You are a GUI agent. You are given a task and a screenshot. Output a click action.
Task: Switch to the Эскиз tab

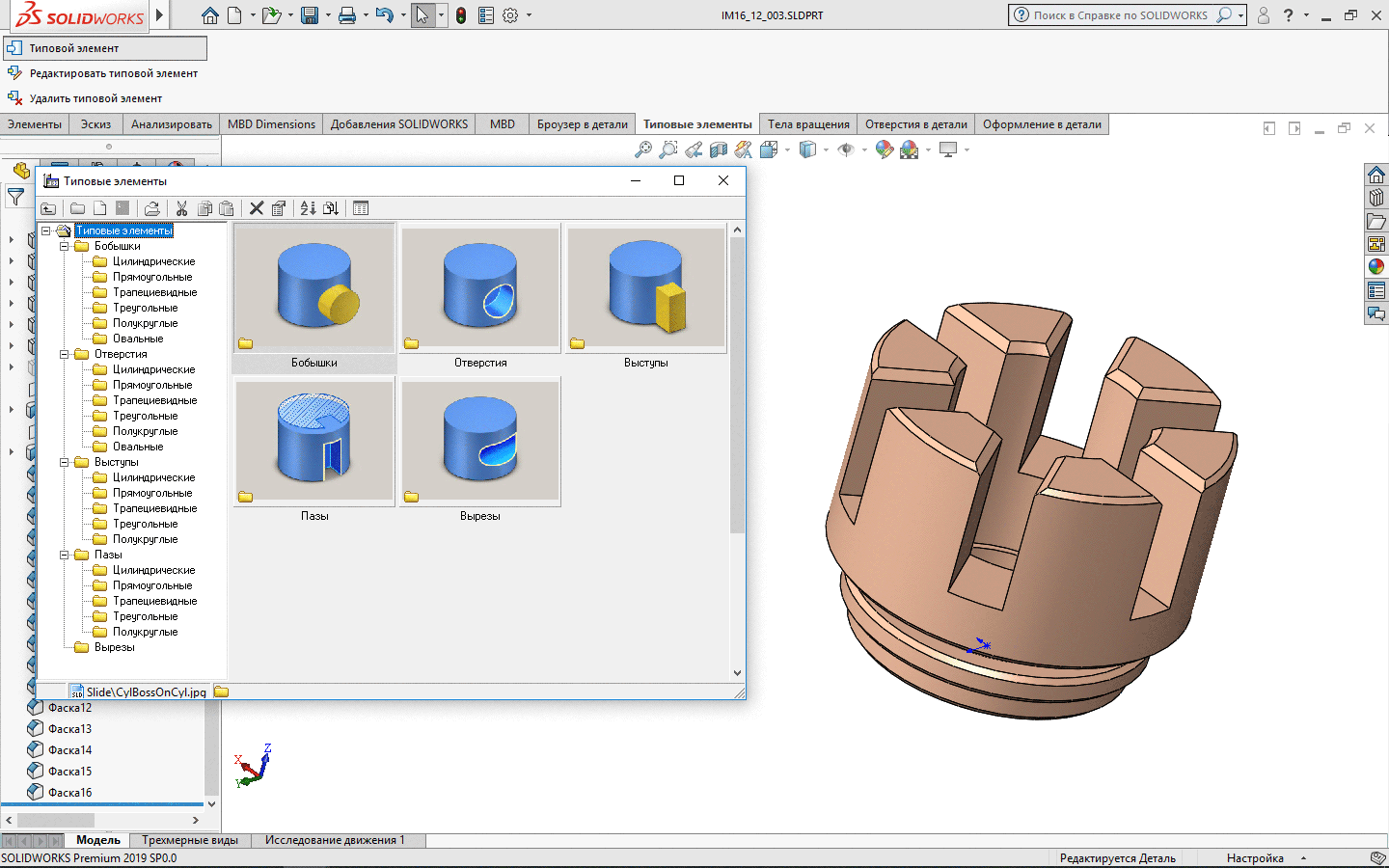tap(95, 124)
